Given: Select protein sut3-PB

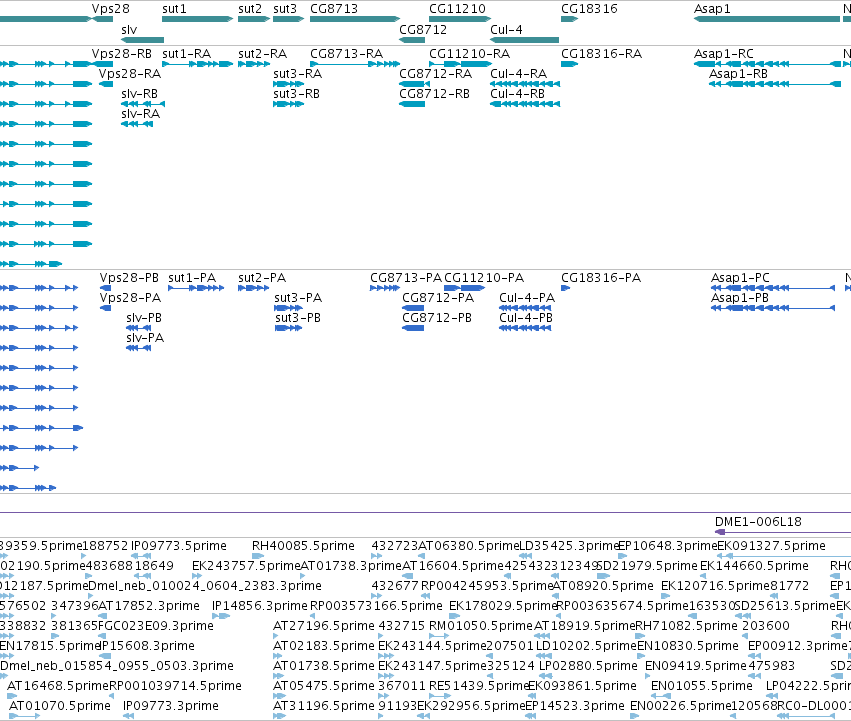Looking at the screenshot, I should coord(298,318).
